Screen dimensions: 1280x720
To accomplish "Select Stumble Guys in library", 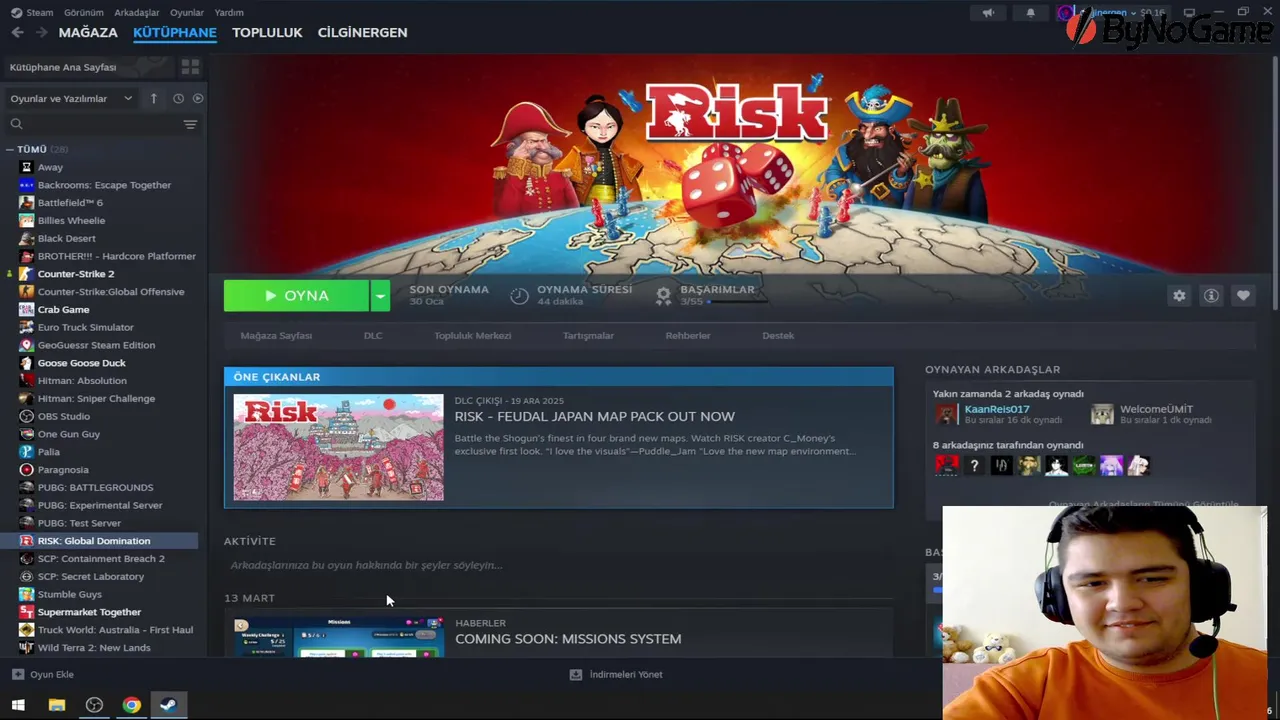I will point(70,594).
